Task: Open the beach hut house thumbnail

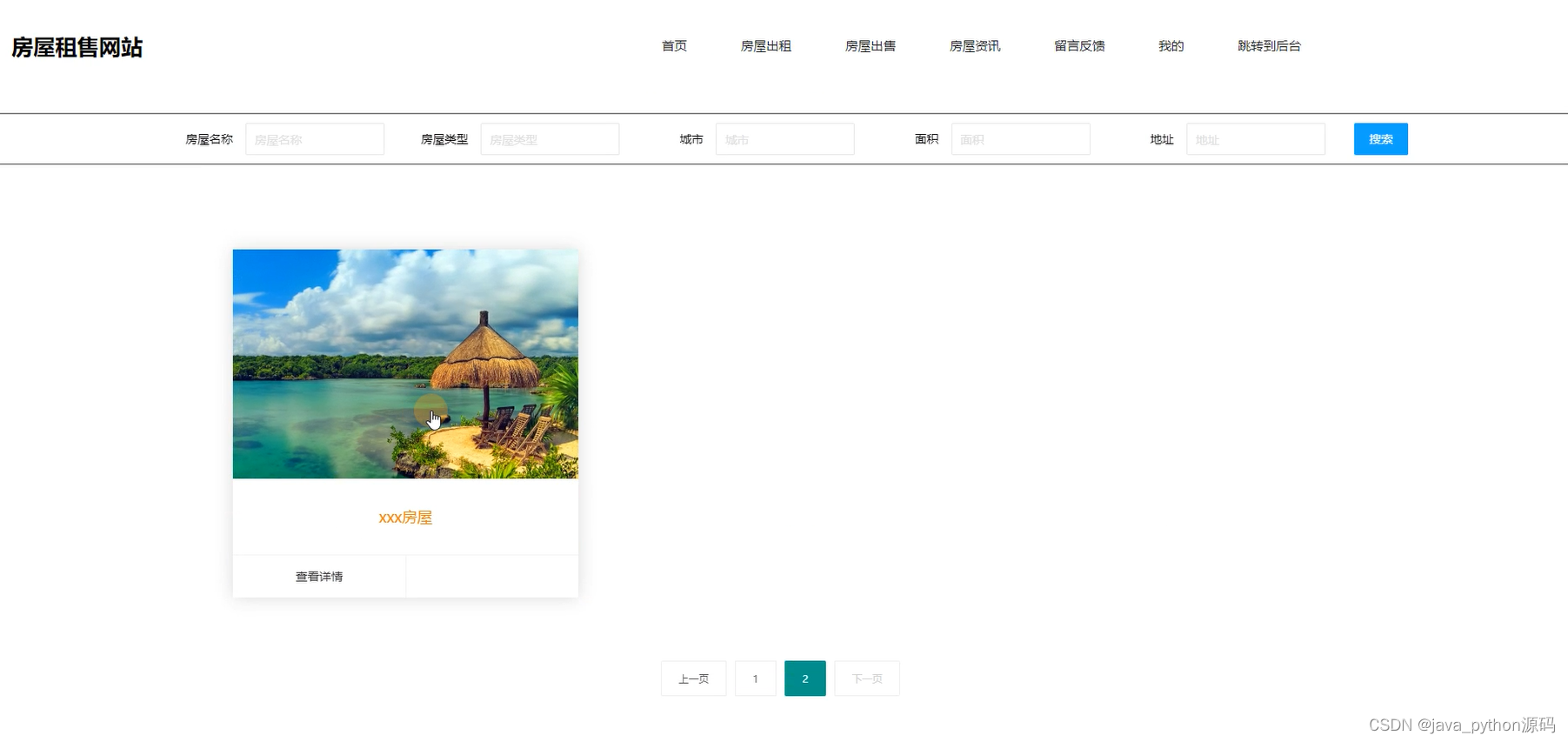Action: pos(405,364)
